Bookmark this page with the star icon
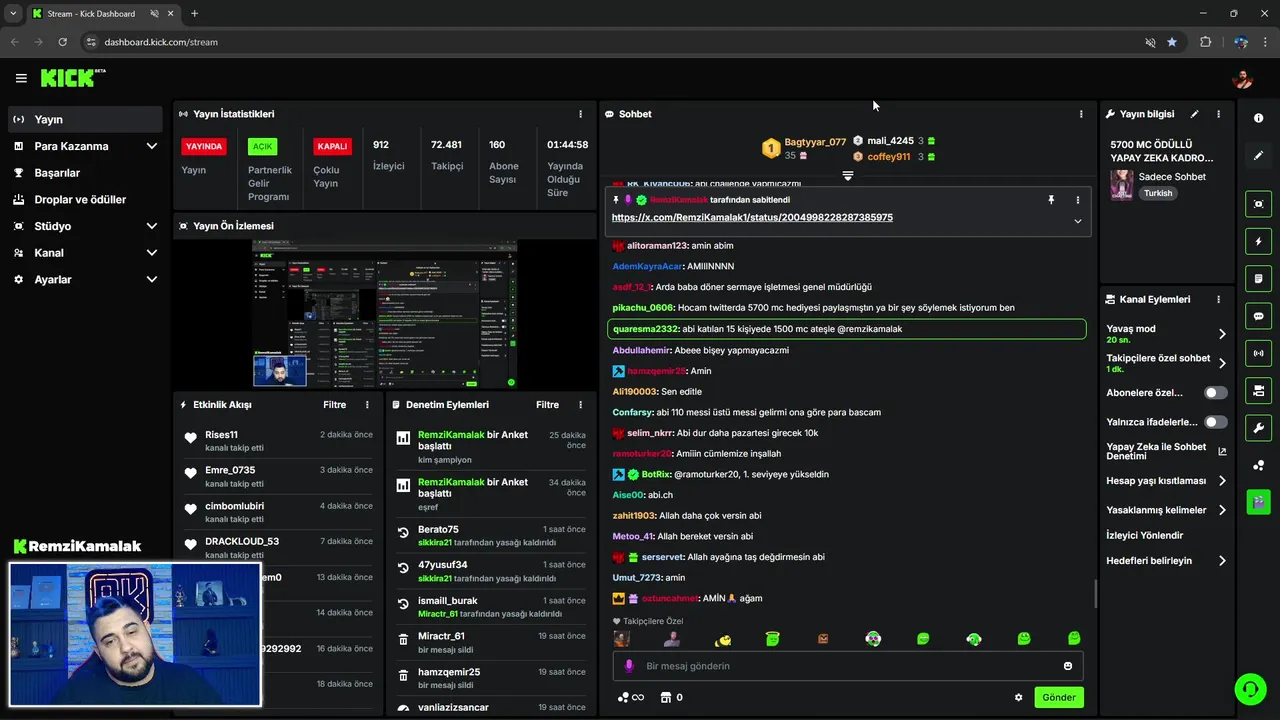1280x720 pixels. [x=1172, y=42]
